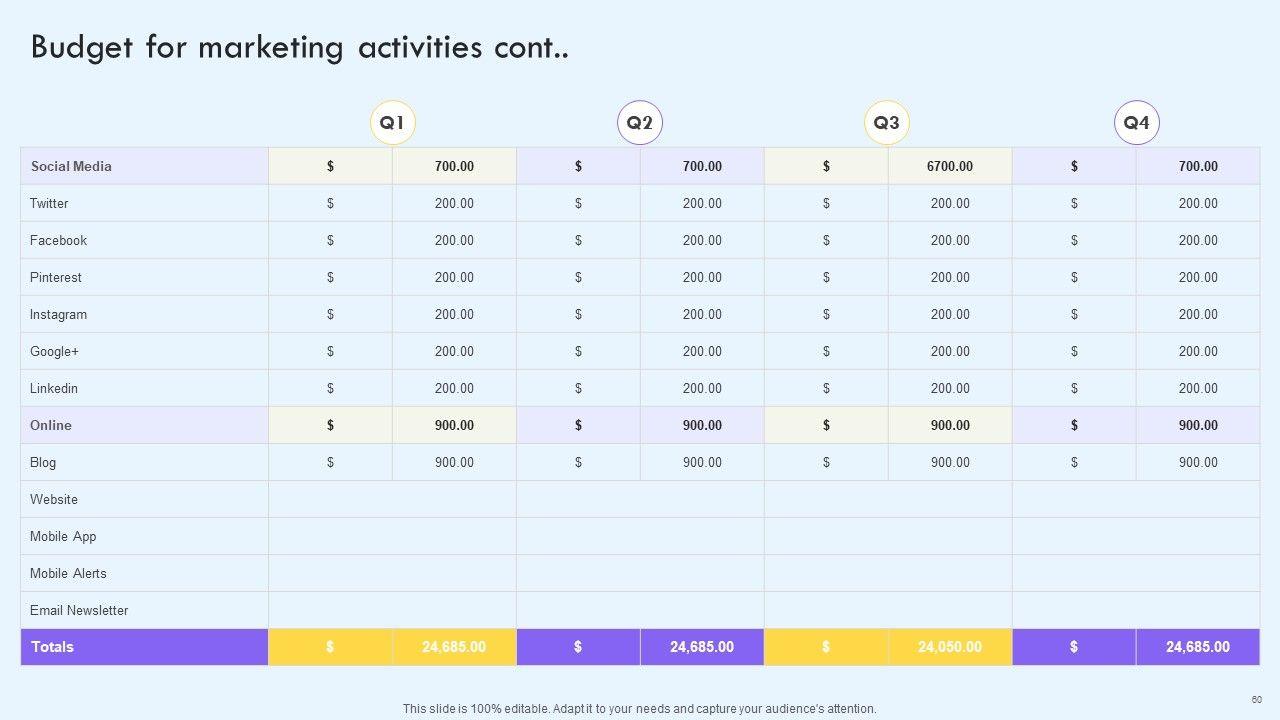Select the empty Q2 Website cell
This screenshot has width=1280, height=720.
[x=640, y=499]
